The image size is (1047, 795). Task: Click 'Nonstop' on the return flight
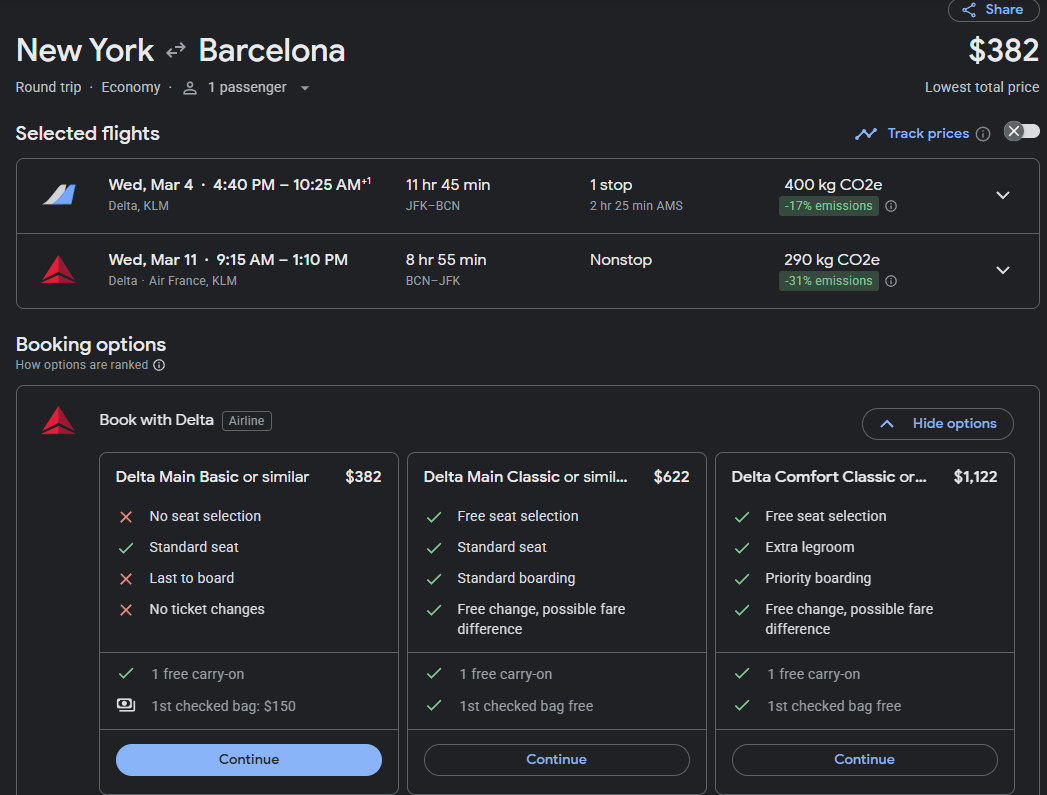[620, 260]
